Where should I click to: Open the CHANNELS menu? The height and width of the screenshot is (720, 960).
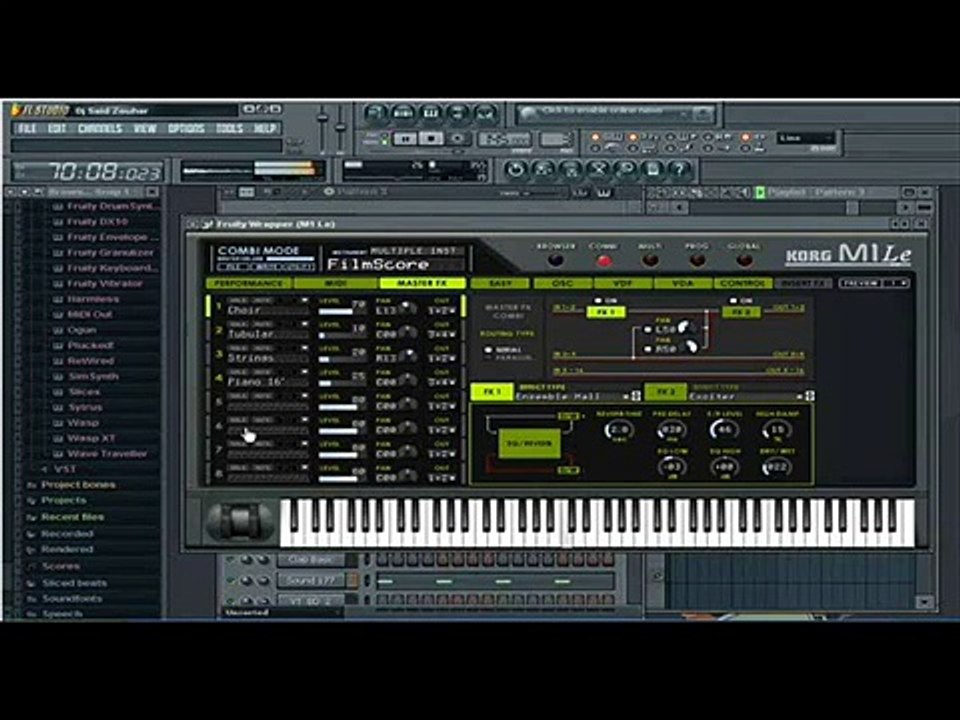[100, 129]
